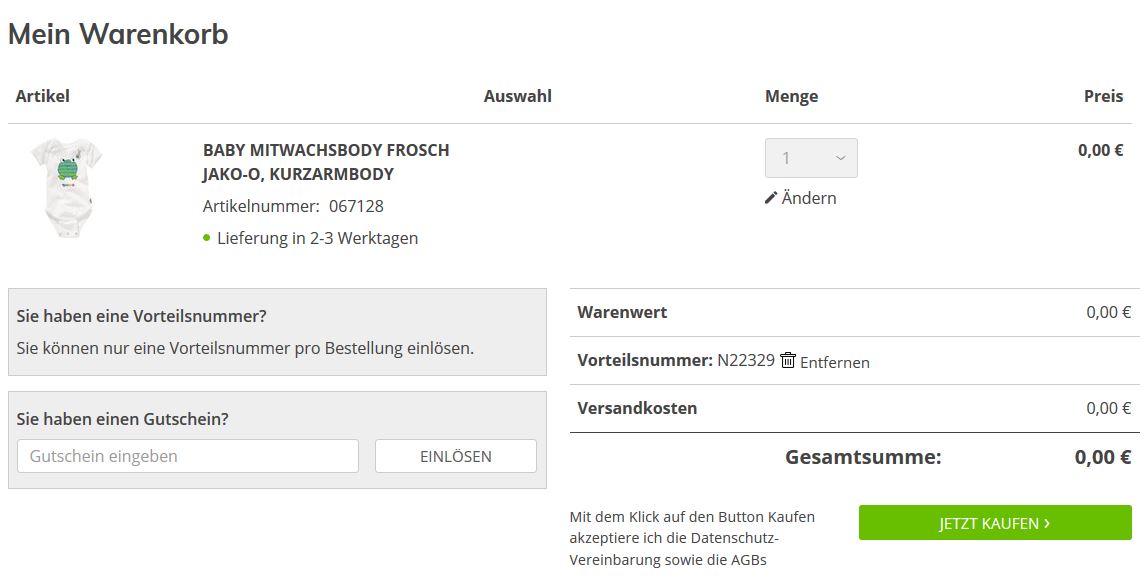Click the pencil icon beside Ändern

770,198
